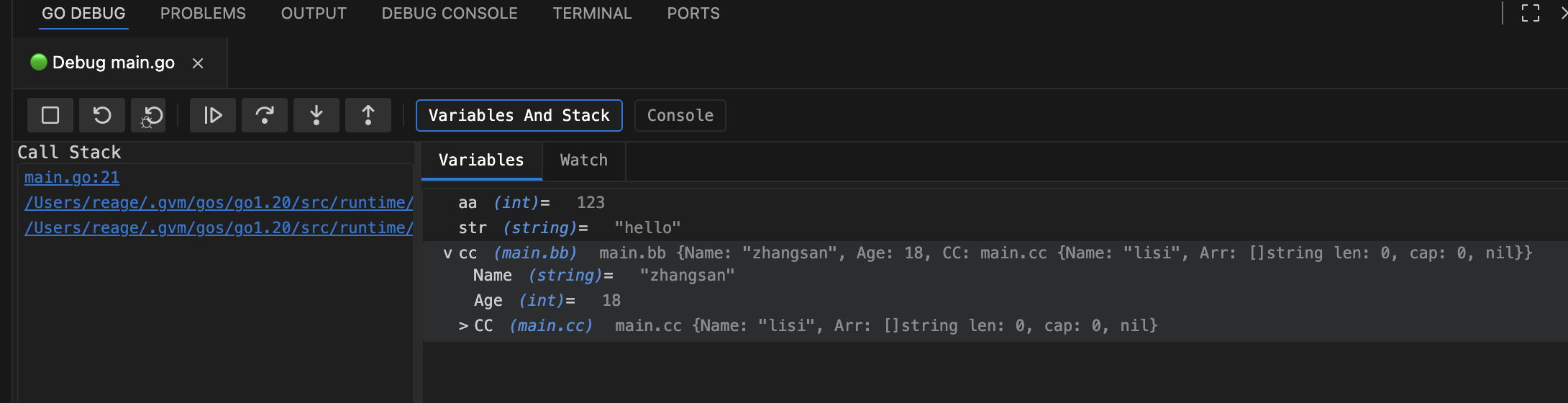Step over the current line

[265, 115]
